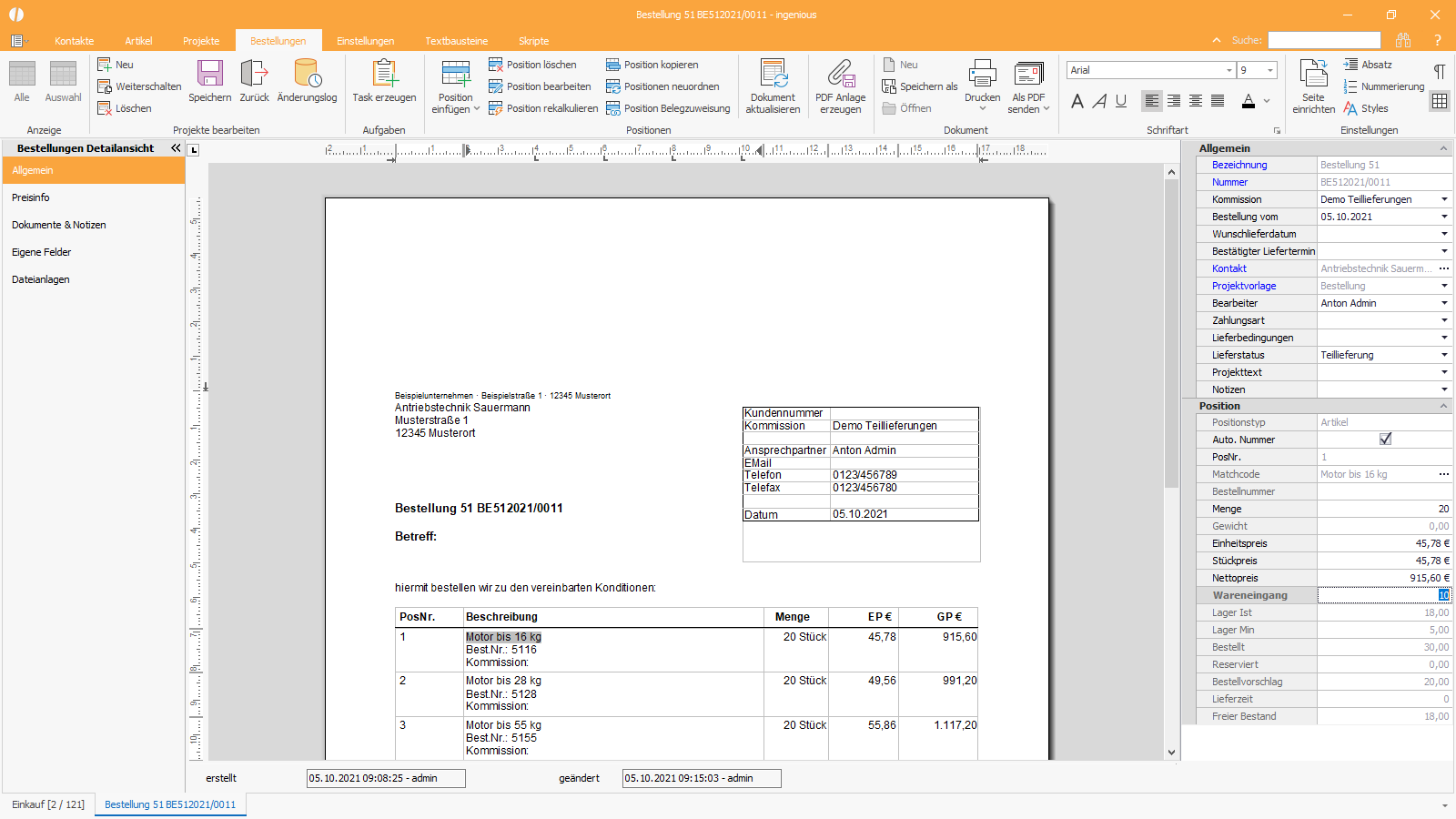Click Weiterschalten
1456x819 pixels.
point(139,86)
